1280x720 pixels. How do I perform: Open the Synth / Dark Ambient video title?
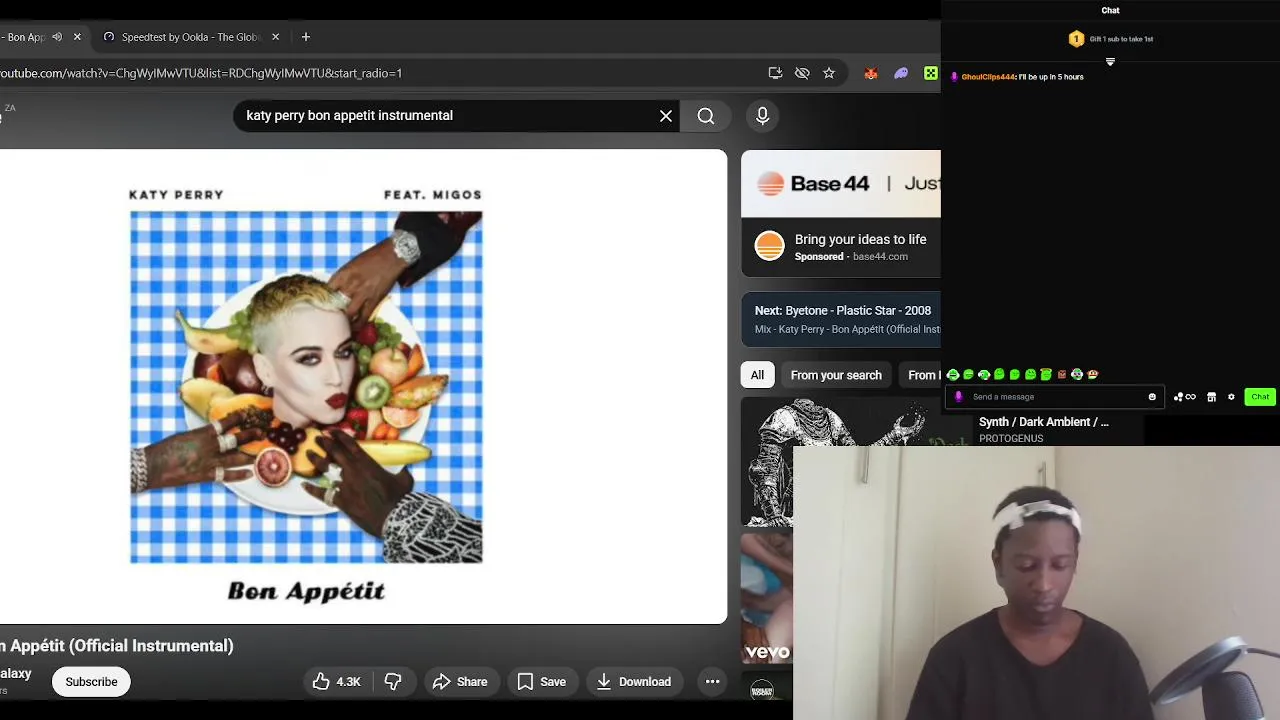click(1044, 422)
